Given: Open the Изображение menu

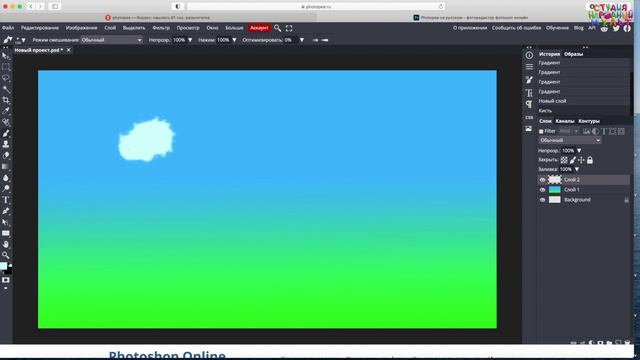Looking at the screenshot, I should click(x=81, y=28).
